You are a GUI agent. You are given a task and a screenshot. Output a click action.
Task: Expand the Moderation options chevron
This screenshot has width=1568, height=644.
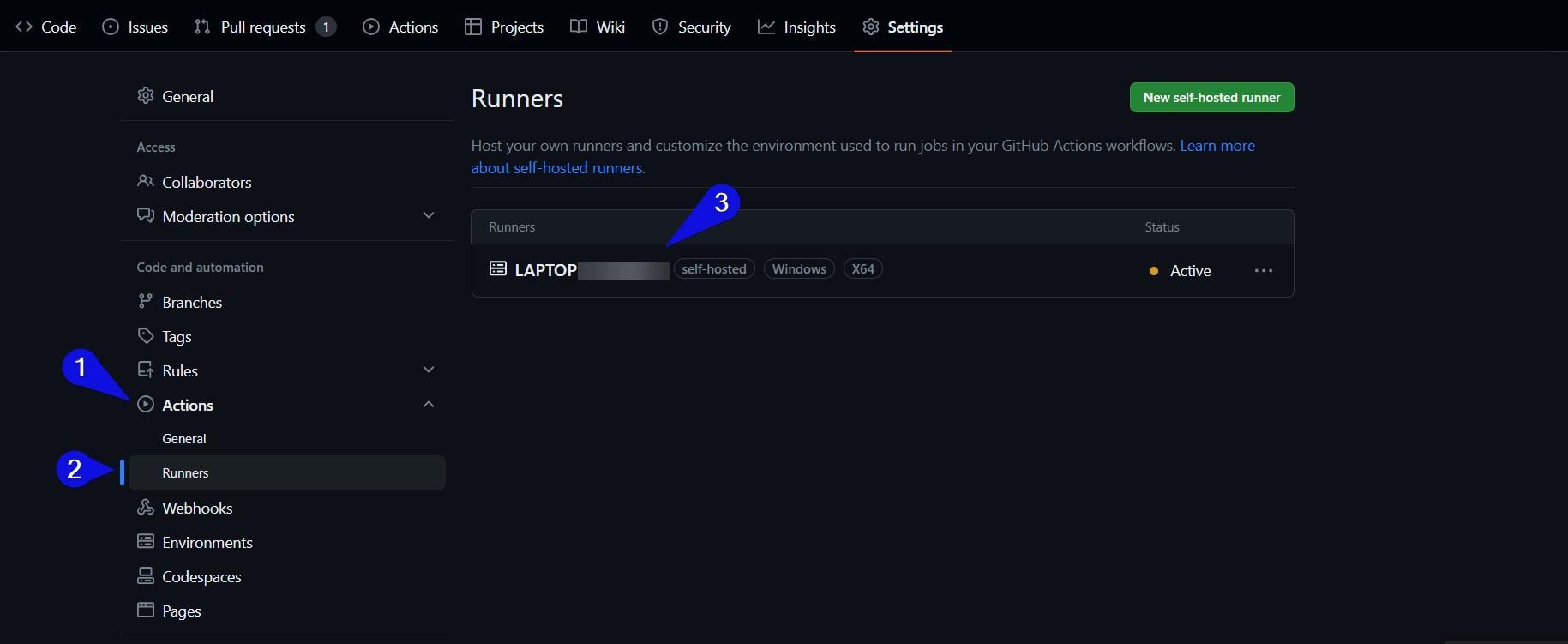point(429,215)
